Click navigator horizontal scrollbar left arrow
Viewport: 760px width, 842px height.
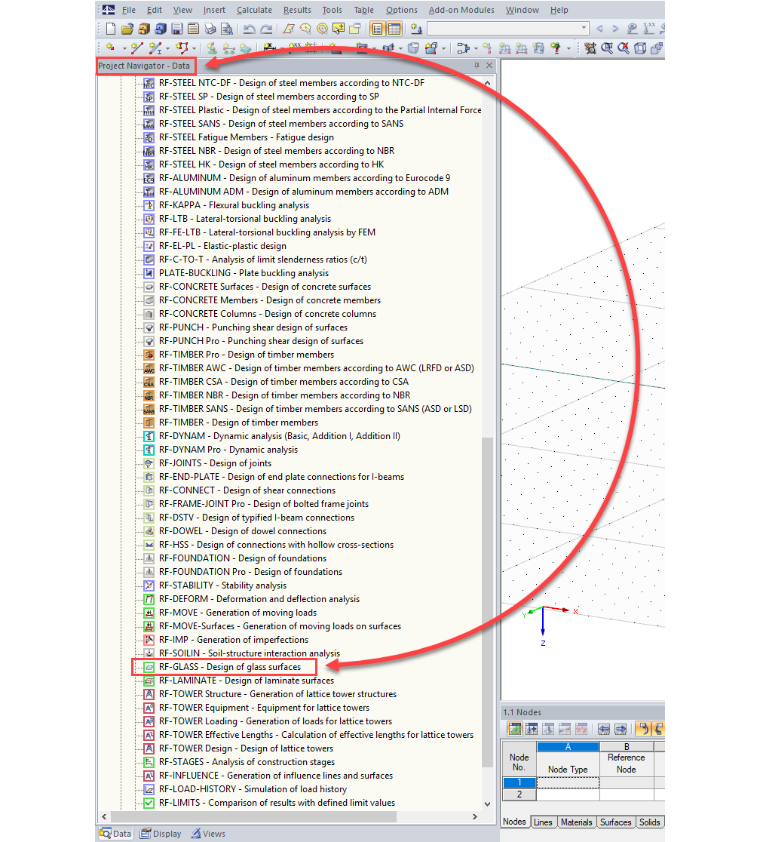(x=104, y=816)
